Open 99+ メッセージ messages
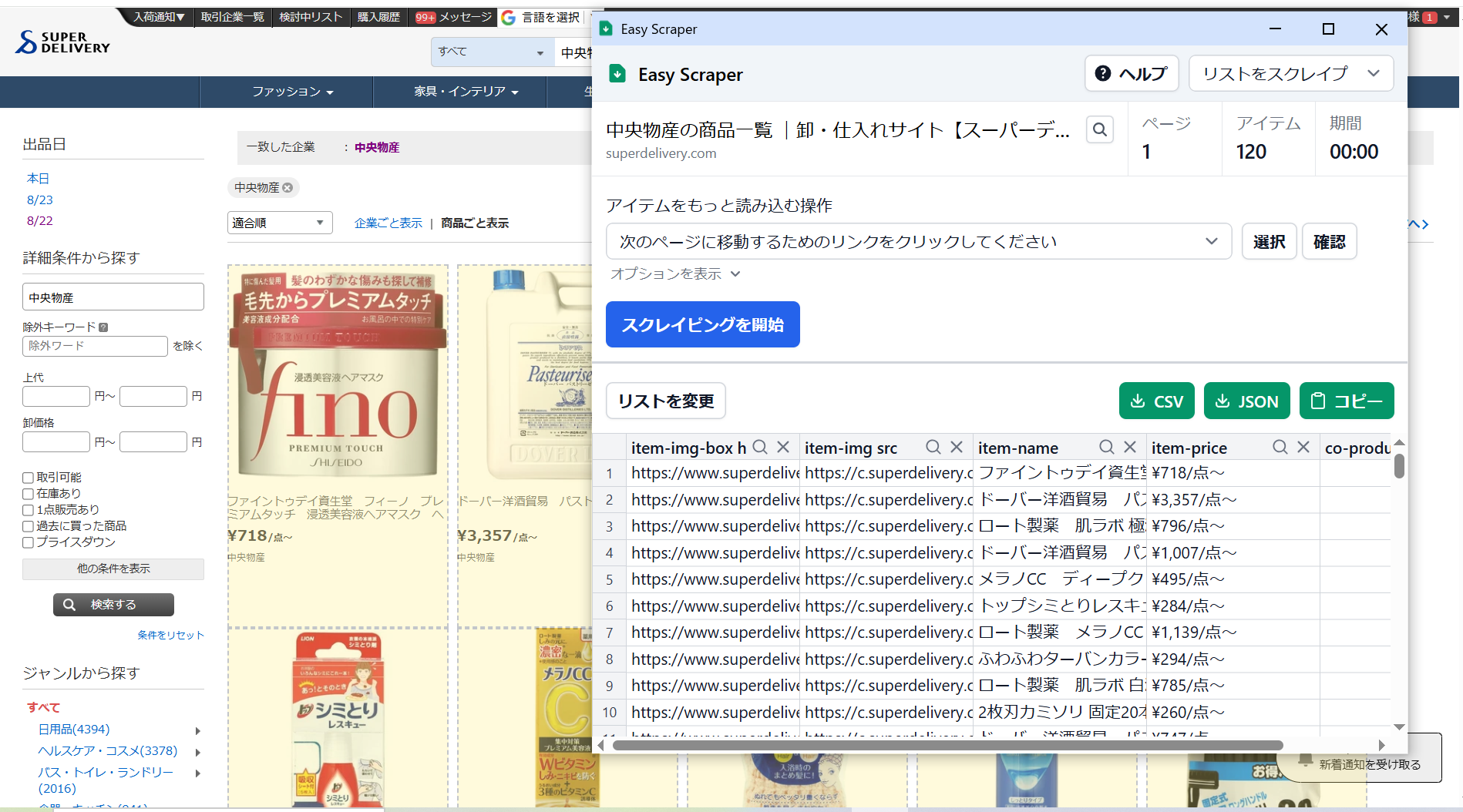The image size is (1463, 812). [x=453, y=17]
